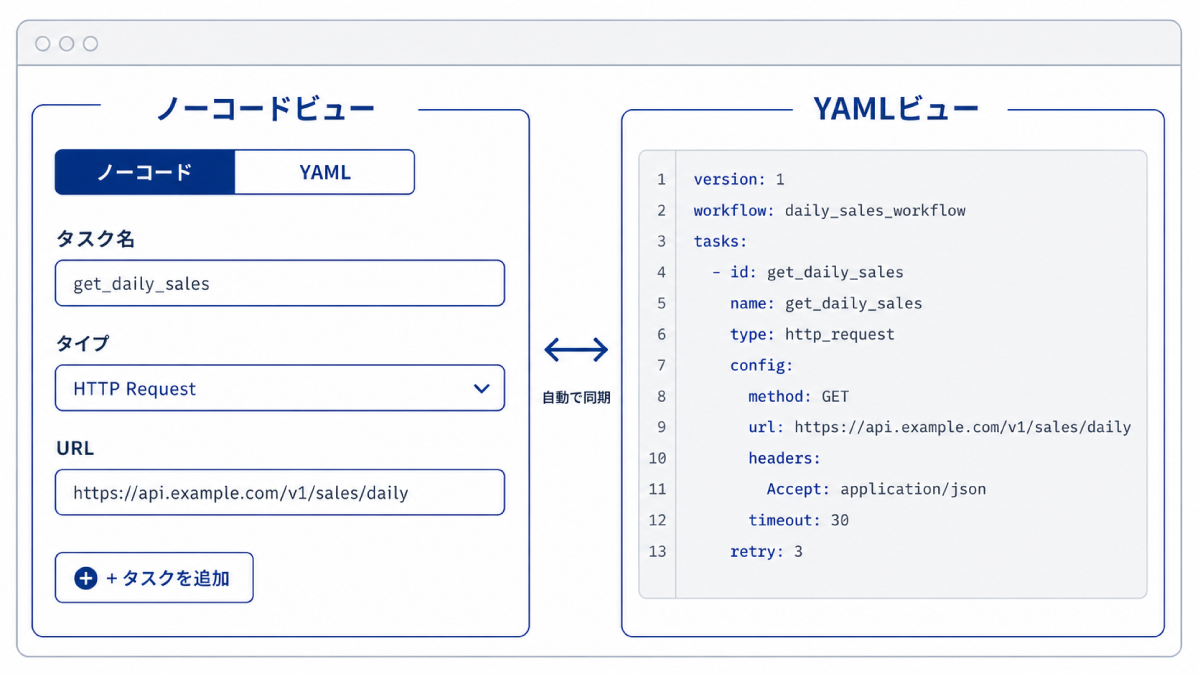Click the 'type: http_request' line

(x=812, y=335)
